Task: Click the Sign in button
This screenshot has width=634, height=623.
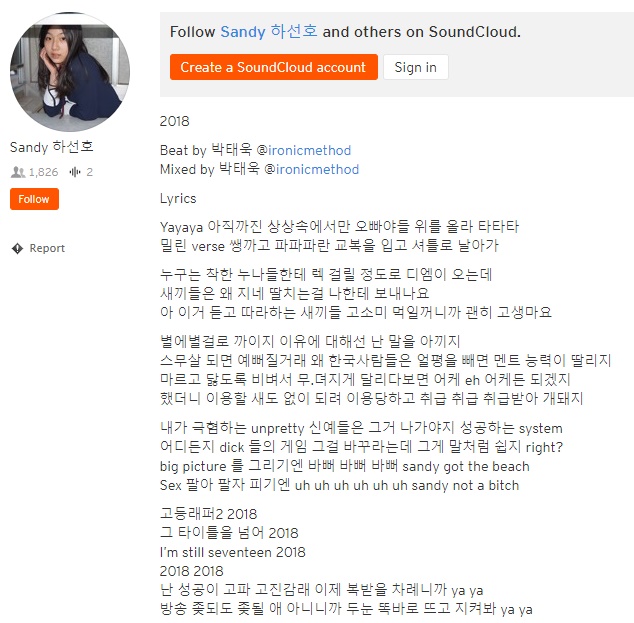Action: (x=416, y=67)
